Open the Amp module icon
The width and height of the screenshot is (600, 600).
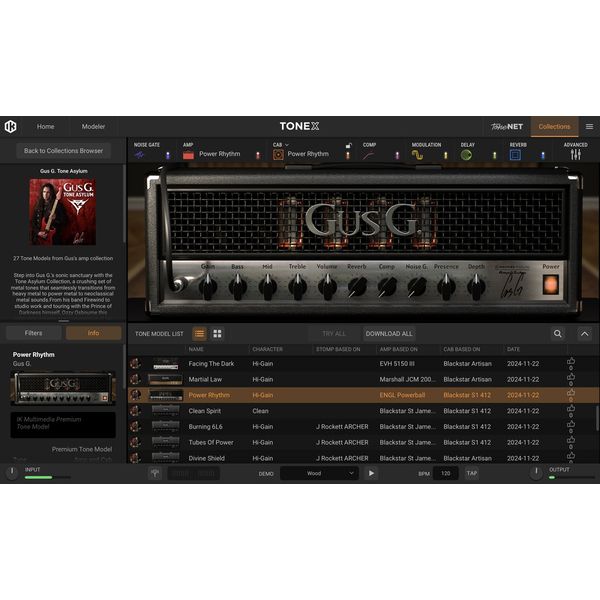pyautogui.click(x=188, y=155)
